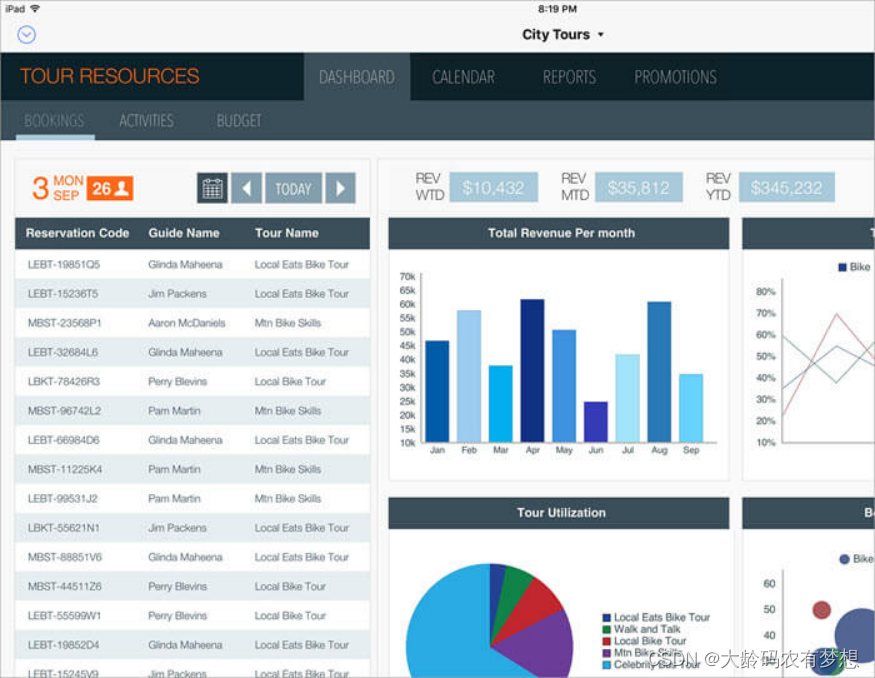Viewport: 875px width, 678px height.
Task: Select reservation LEBT-15236T5
Action: click(x=193, y=294)
